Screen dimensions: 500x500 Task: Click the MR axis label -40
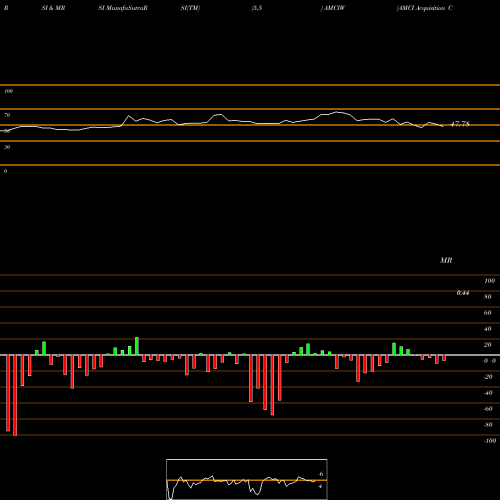pos(488,393)
